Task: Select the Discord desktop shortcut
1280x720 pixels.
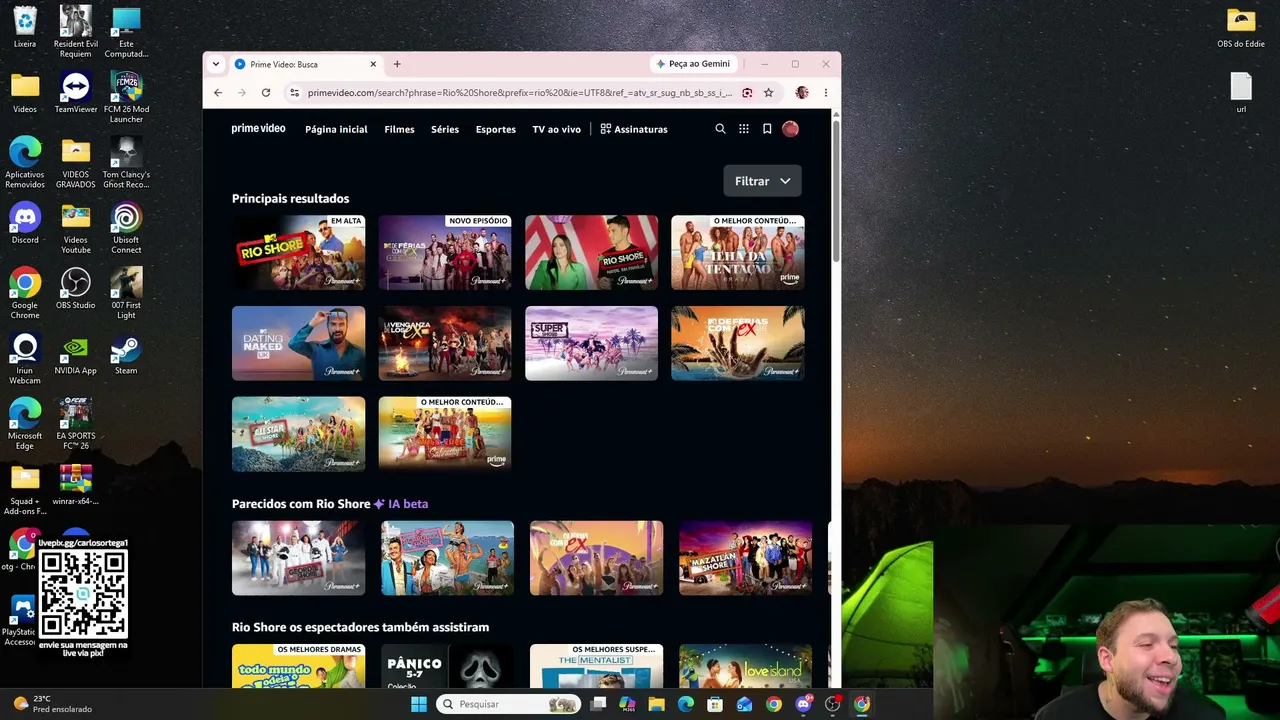Action: (x=25, y=223)
